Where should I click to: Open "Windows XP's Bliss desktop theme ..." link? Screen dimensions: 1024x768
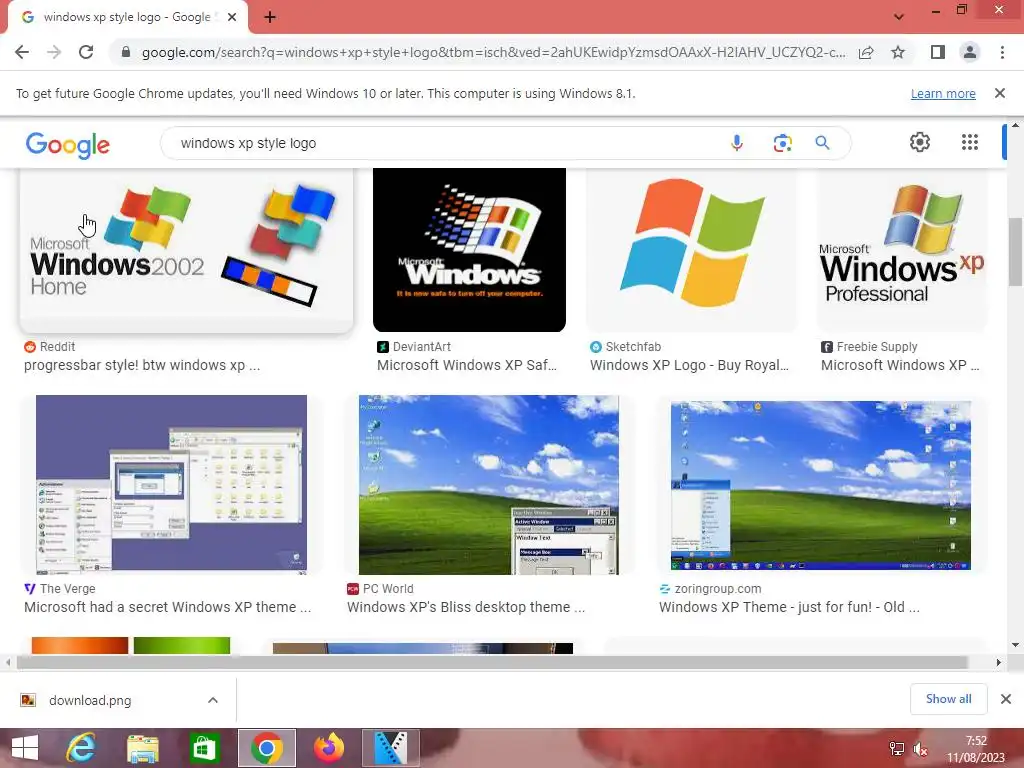coord(466,607)
